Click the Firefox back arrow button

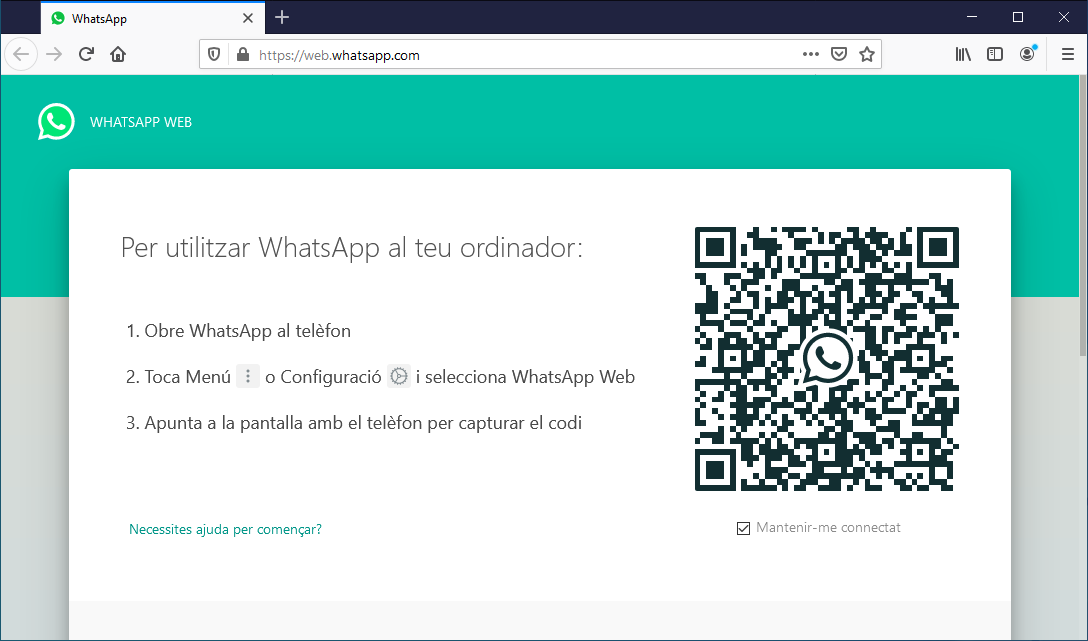pos(21,54)
